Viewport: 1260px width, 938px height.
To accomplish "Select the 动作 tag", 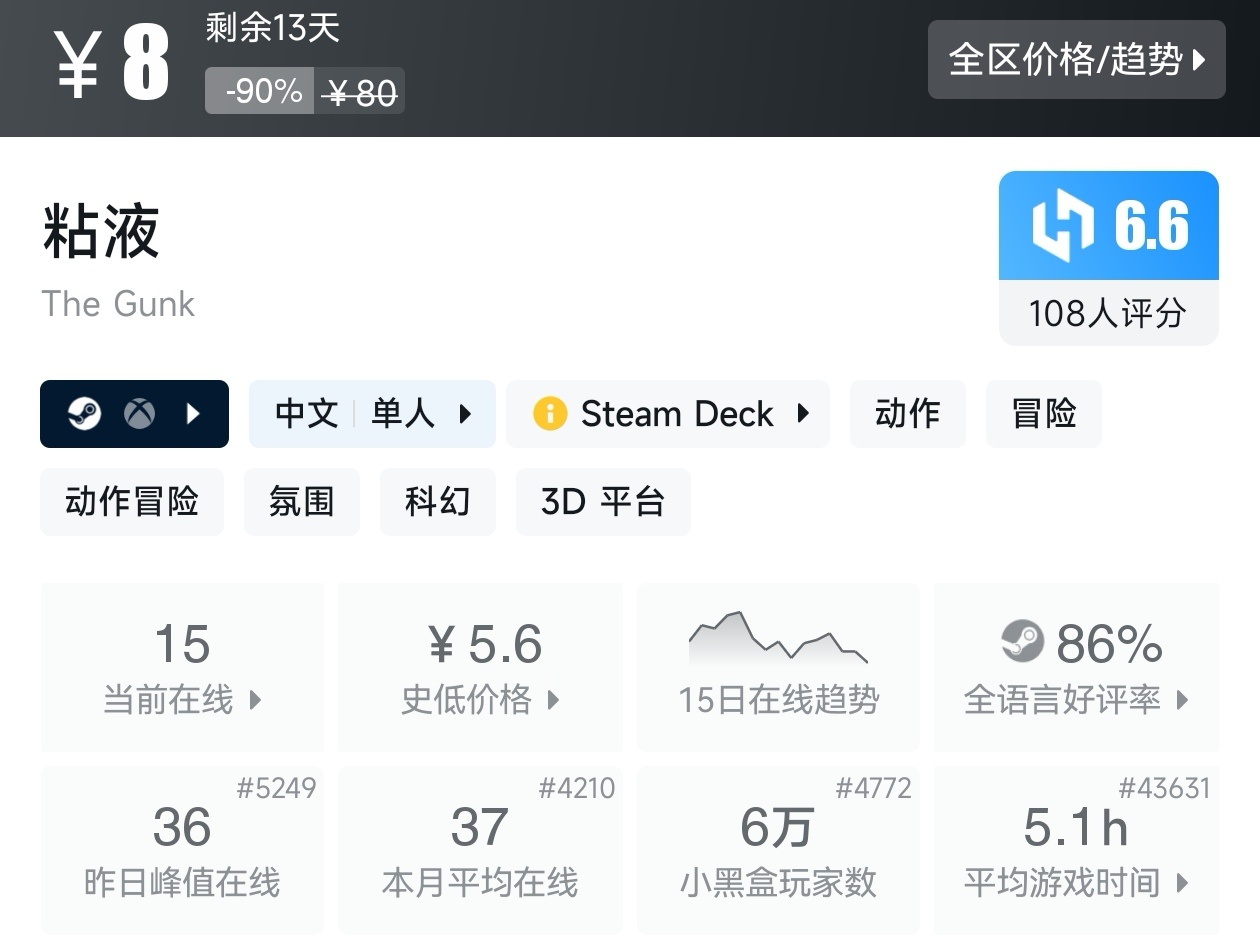I will tap(907, 414).
